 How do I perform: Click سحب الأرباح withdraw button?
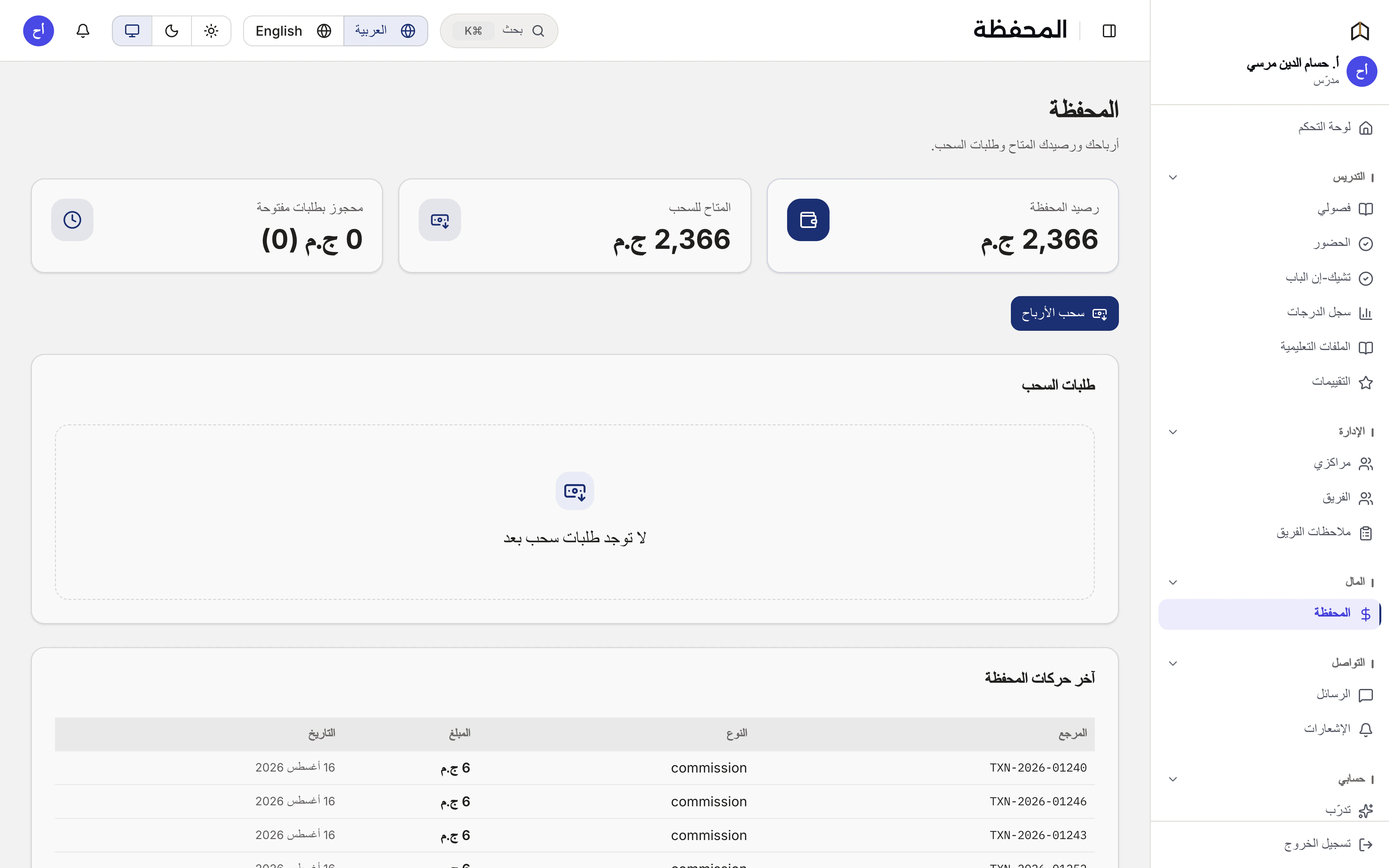pyautogui.click(x=1064, y=313)
